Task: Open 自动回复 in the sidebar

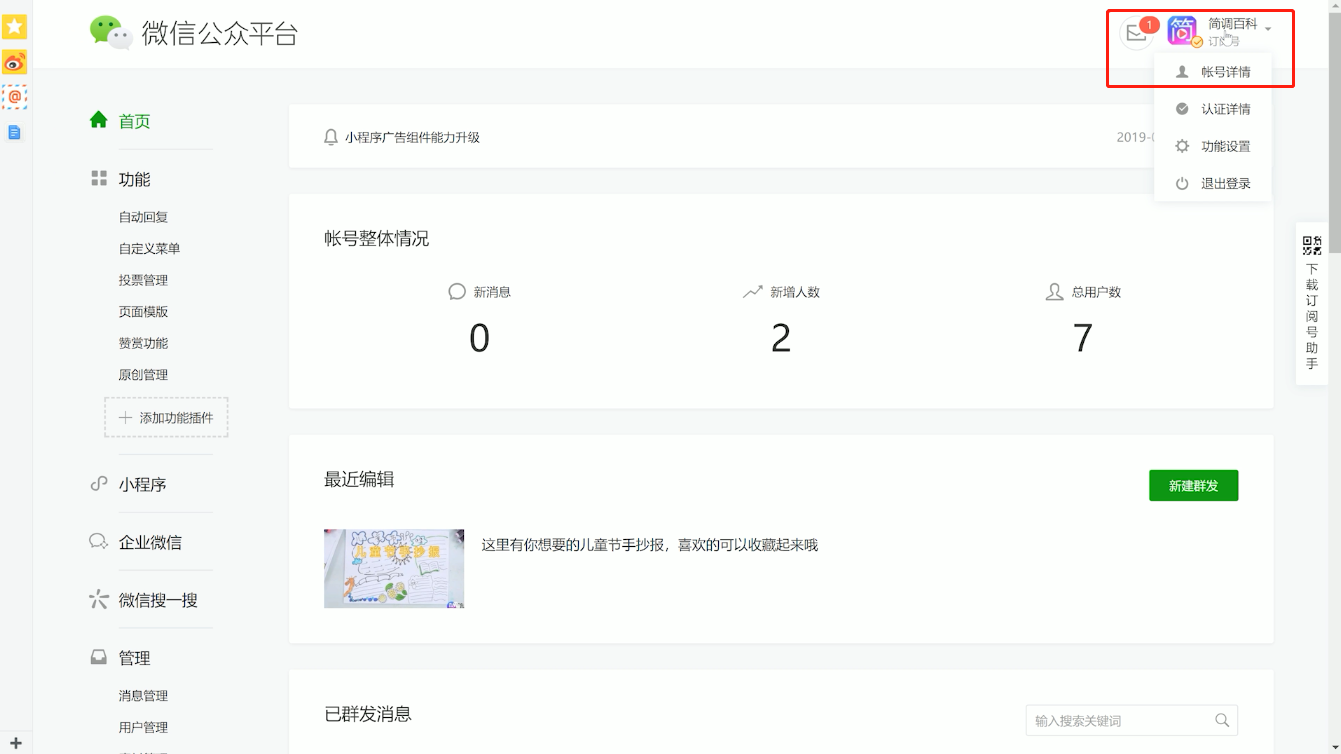Action: (x=143, y=217)
